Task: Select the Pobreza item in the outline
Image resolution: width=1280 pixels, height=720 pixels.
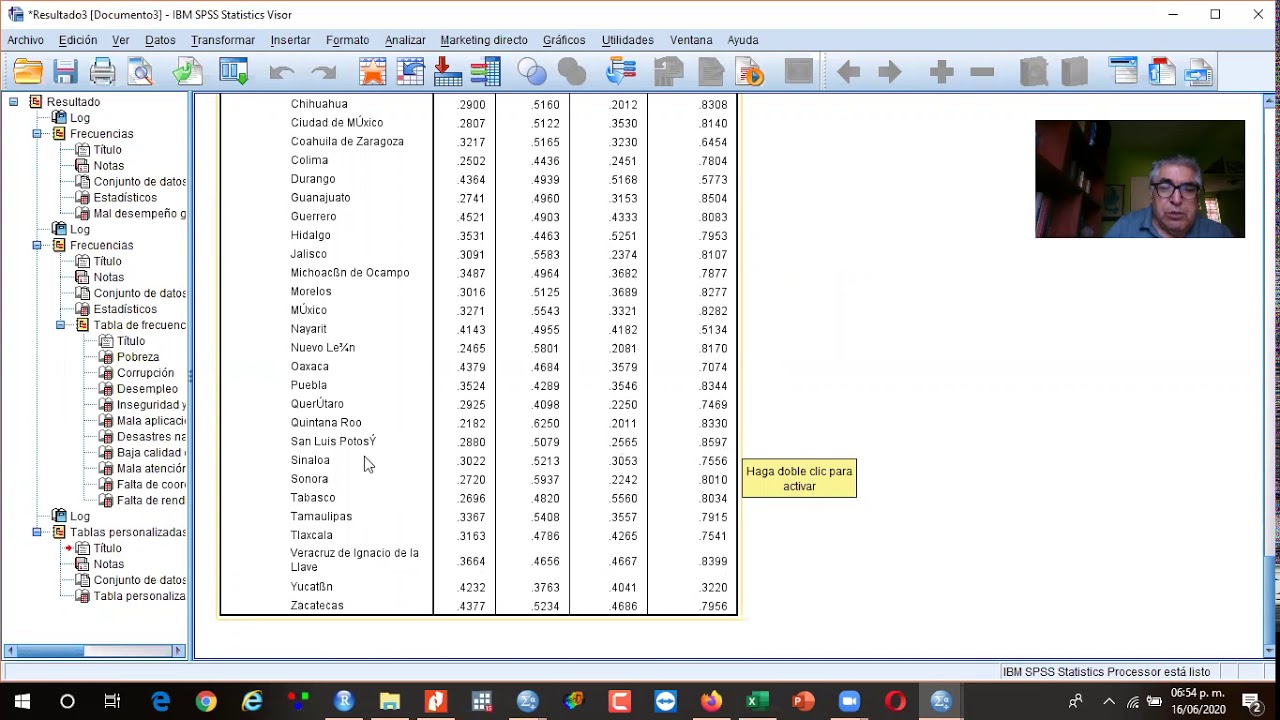Action: (138, 357)
